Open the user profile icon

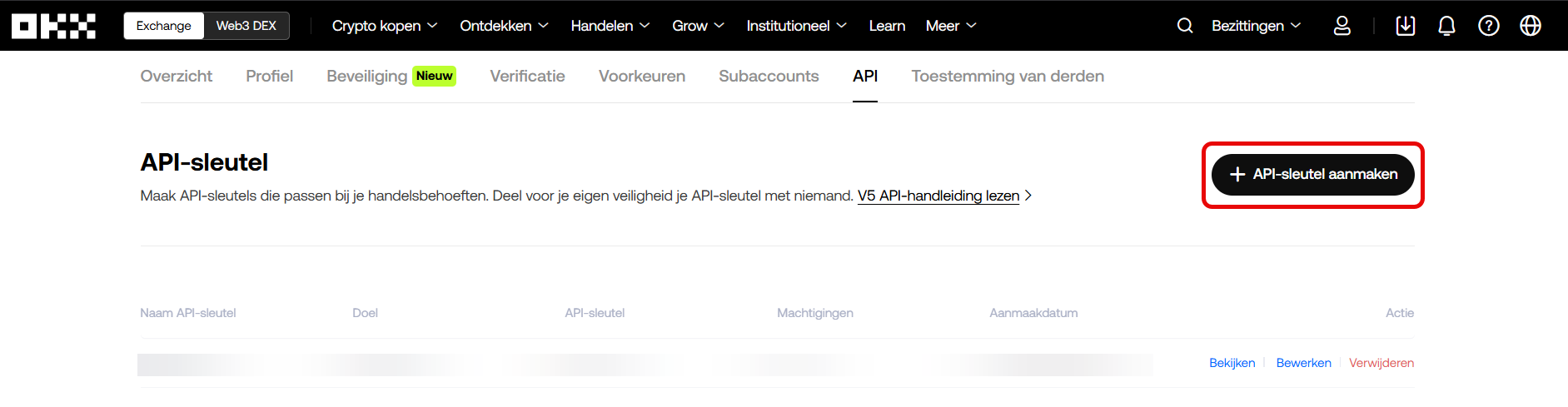(x=1342, y=26)
